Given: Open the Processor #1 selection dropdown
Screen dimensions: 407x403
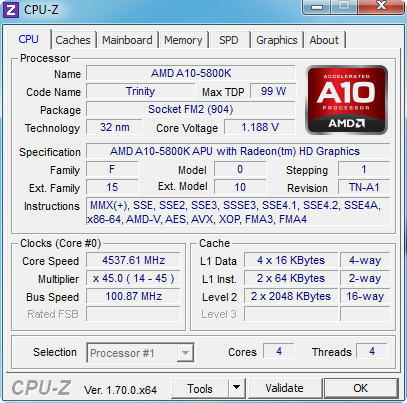Looking at the screenshot, I should point(140,353).
